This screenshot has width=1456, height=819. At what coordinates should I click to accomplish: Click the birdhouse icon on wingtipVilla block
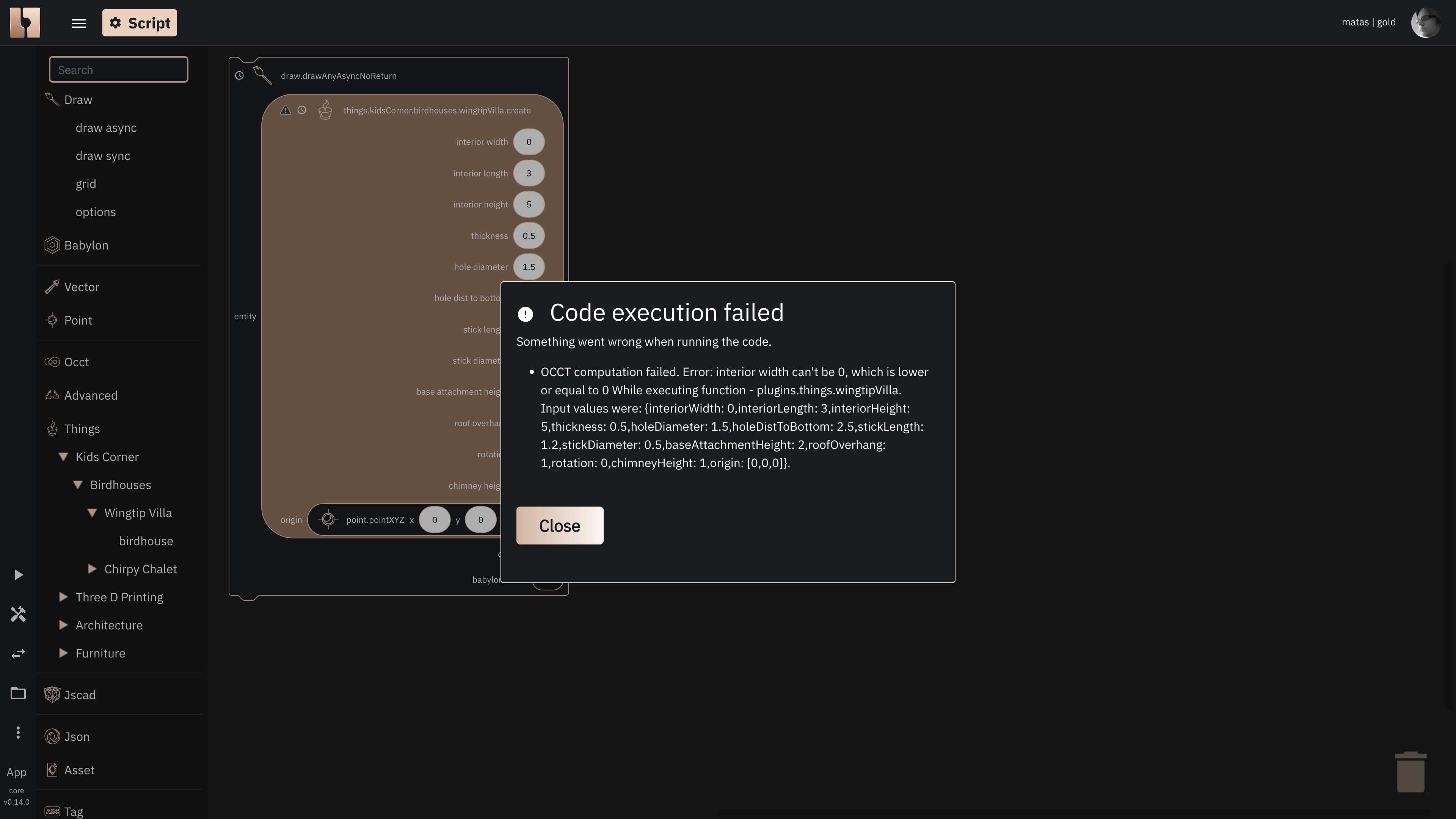coord(325,110)
